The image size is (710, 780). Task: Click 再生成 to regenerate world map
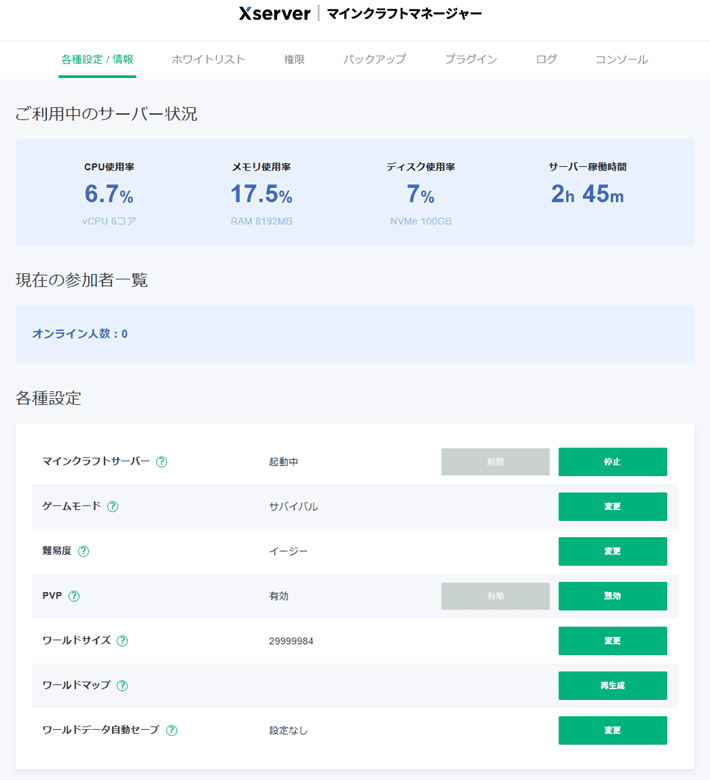pyautogui.click(x=612, y=685)
